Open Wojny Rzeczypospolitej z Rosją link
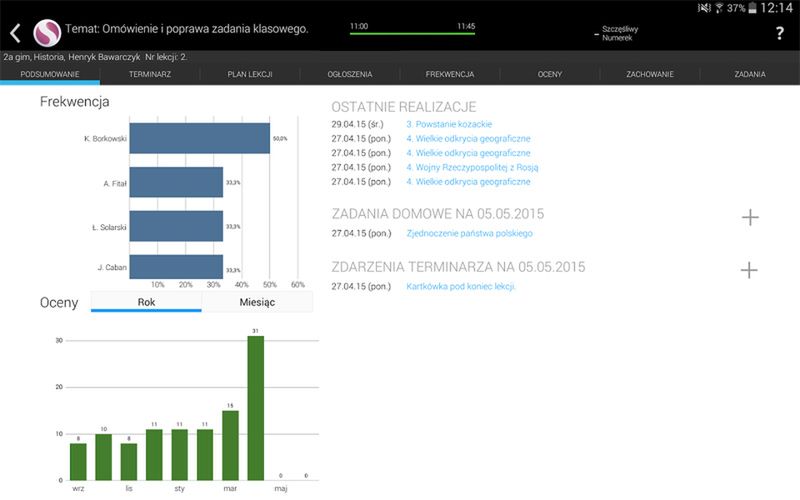The image size is (800, 500). [472, 167]
